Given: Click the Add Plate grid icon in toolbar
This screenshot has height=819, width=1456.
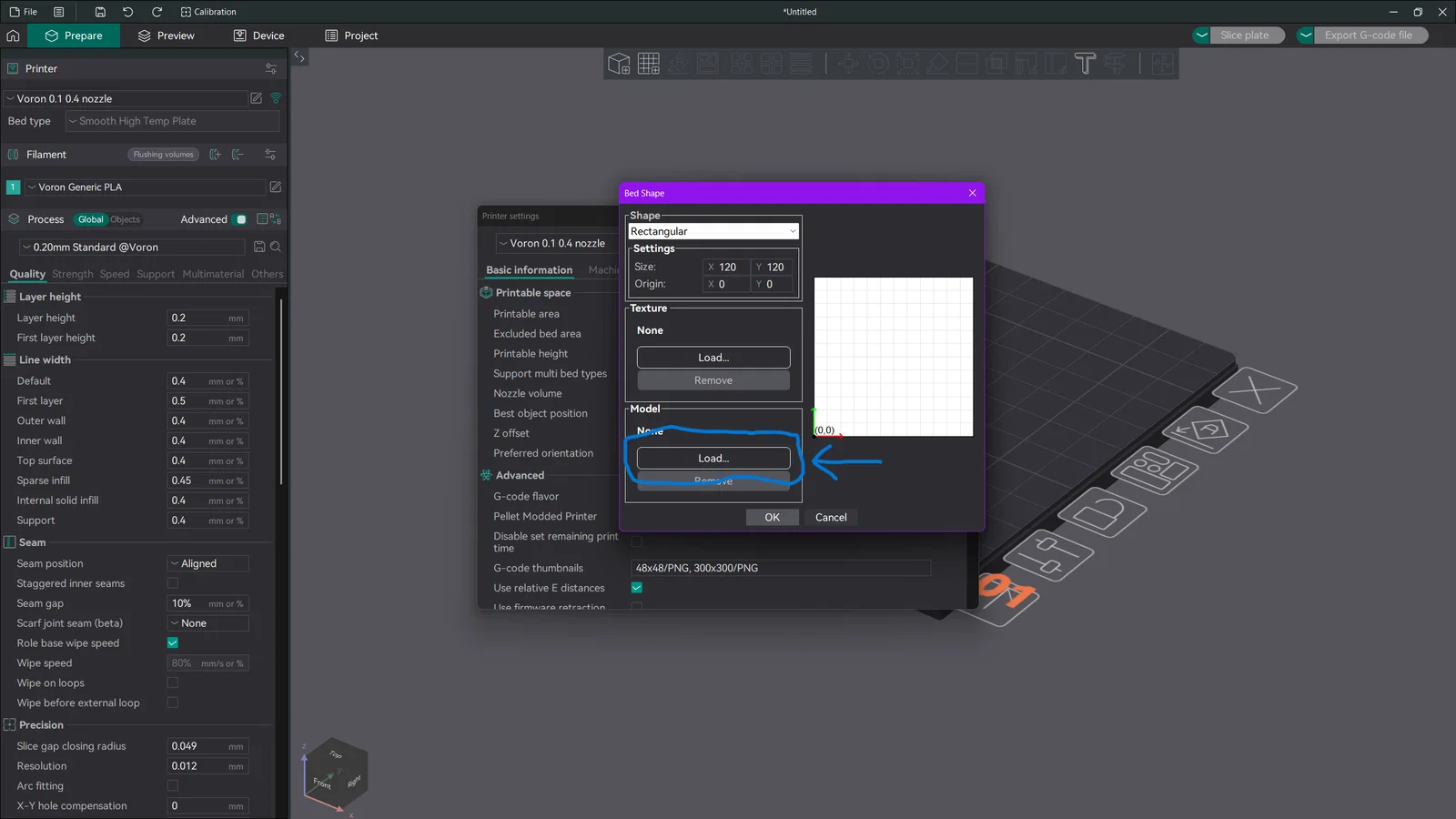Looking at the screenshot, I should pos(649,64).
